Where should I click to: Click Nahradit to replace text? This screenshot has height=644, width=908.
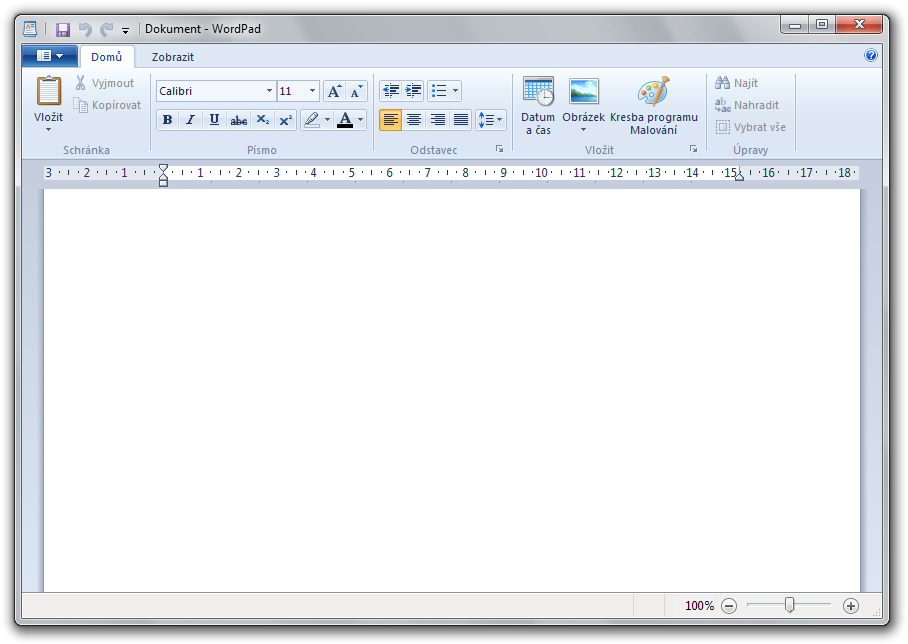pos(747,105)
